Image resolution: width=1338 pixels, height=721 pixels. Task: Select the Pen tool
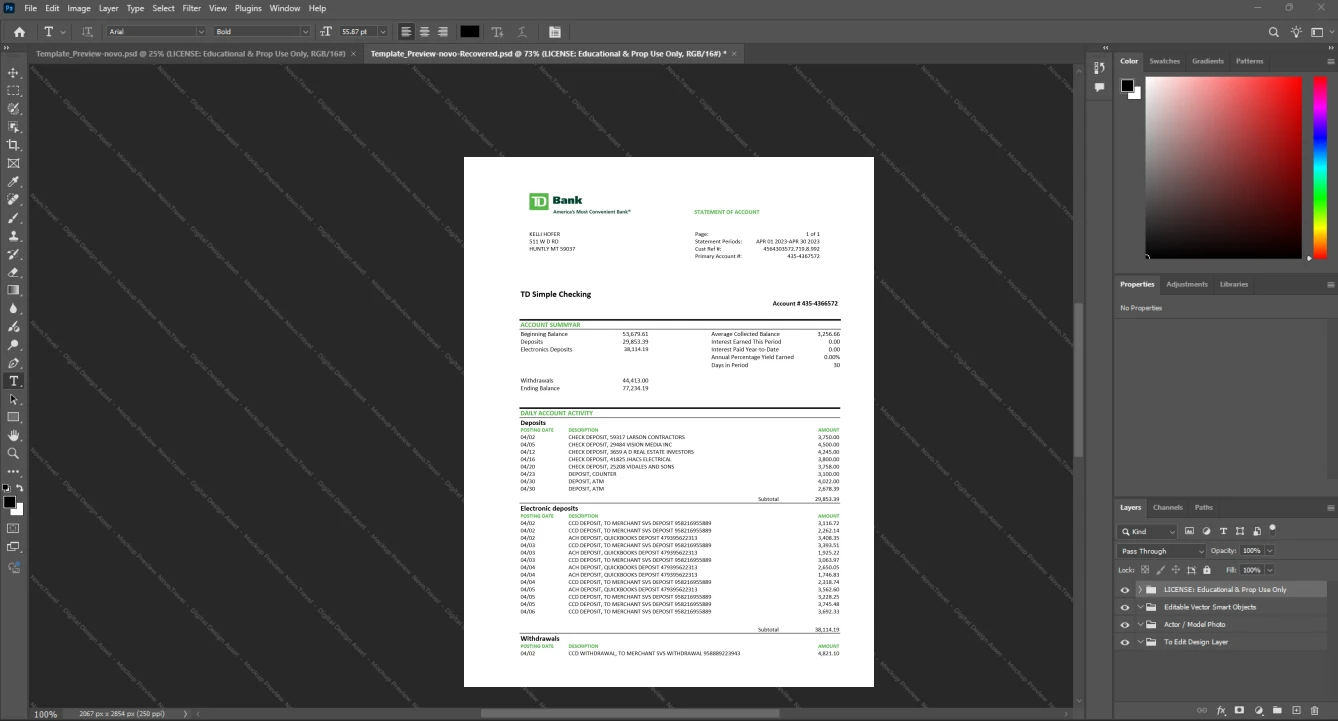(13, 363)
